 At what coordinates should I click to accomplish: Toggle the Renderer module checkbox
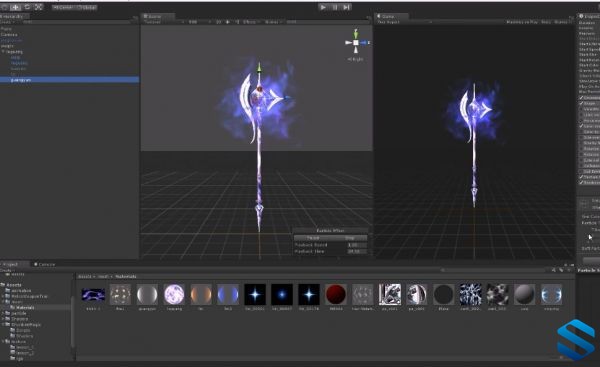pos(582,183)
